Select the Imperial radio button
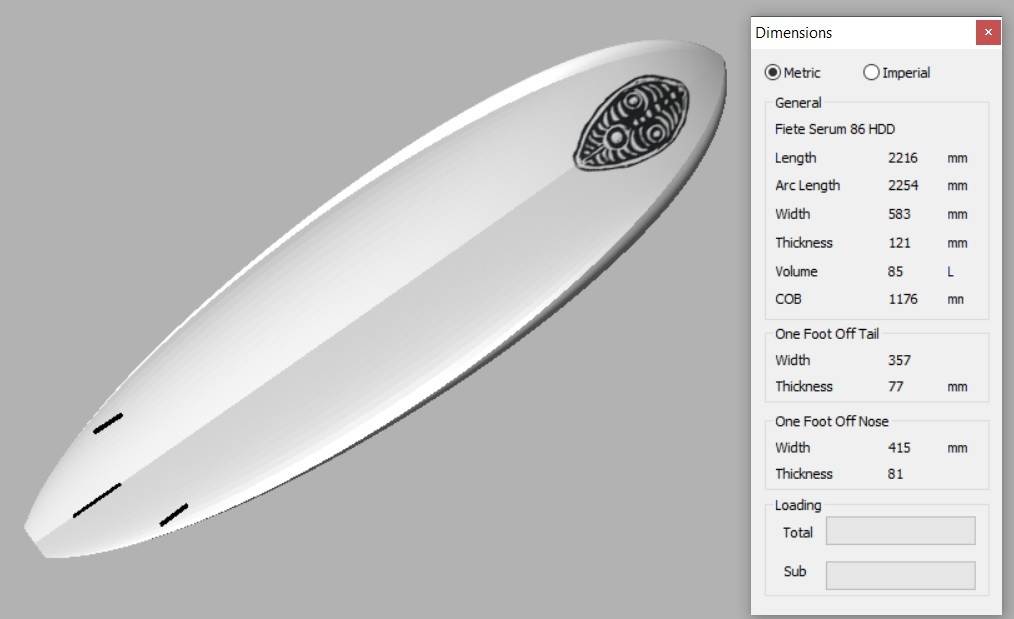The image size is (1014, 619). (871, 72)
